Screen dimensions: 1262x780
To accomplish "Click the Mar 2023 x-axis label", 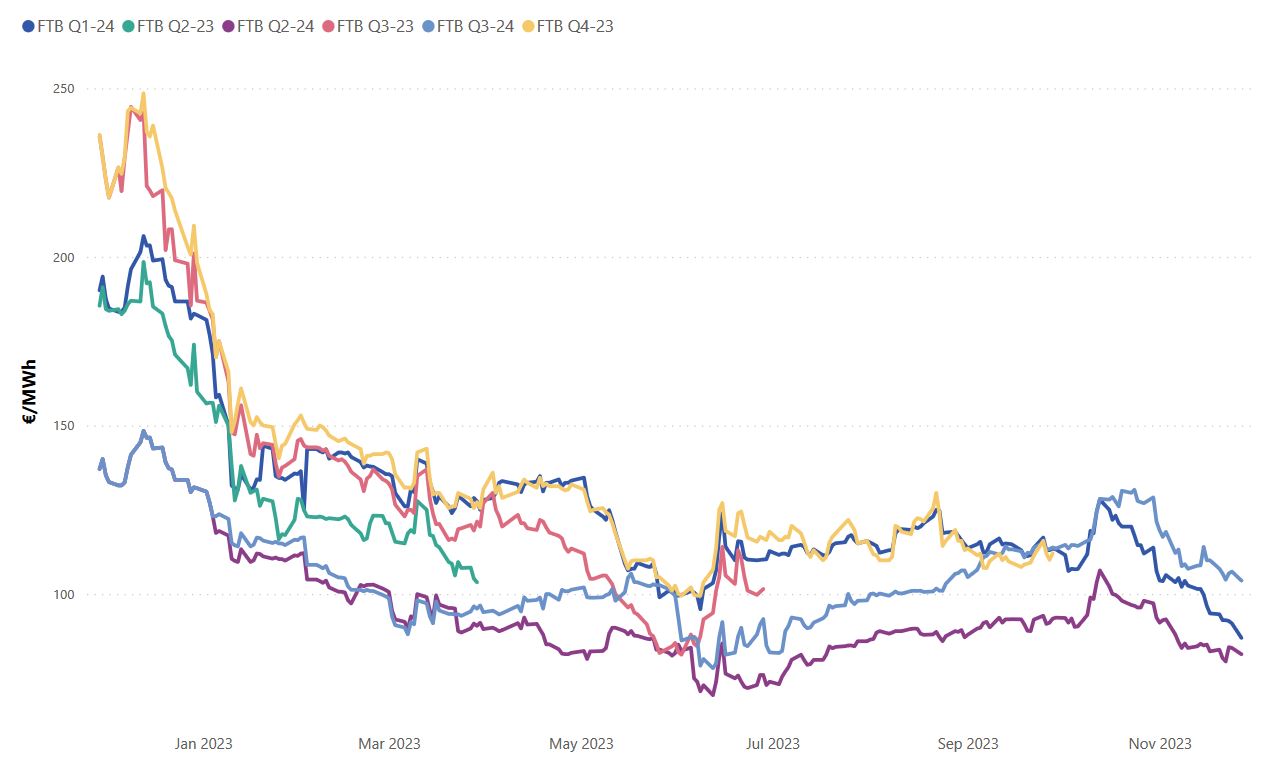I will pyautogui.click(x=389, y=744).
